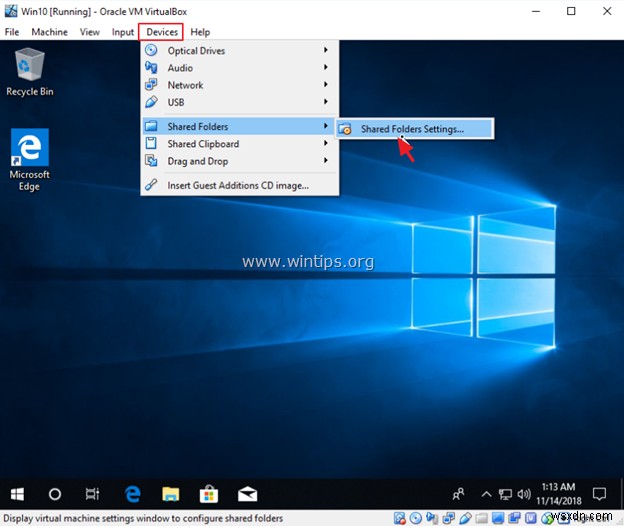Open Mail app from taskbar

(x=247, y=494)
